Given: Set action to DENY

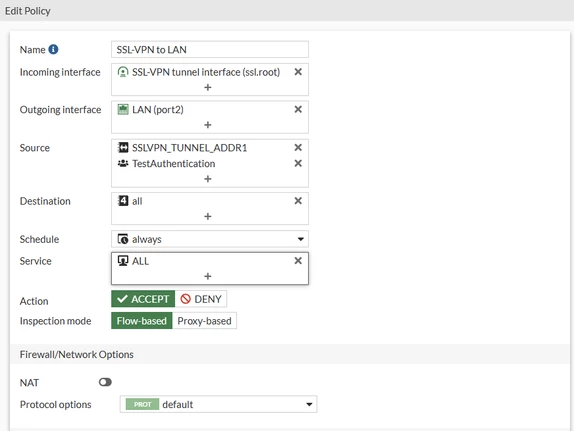Looking at the screenshot, I should [201, 299].
